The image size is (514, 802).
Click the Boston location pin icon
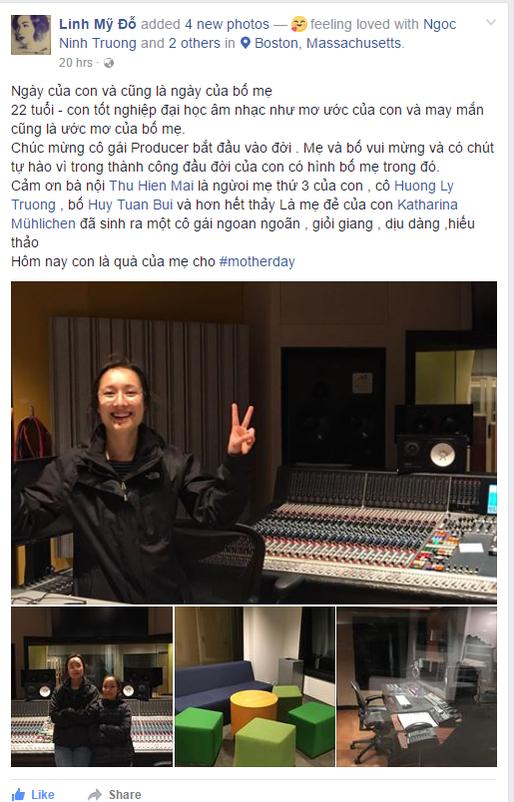tap(245, 43)
